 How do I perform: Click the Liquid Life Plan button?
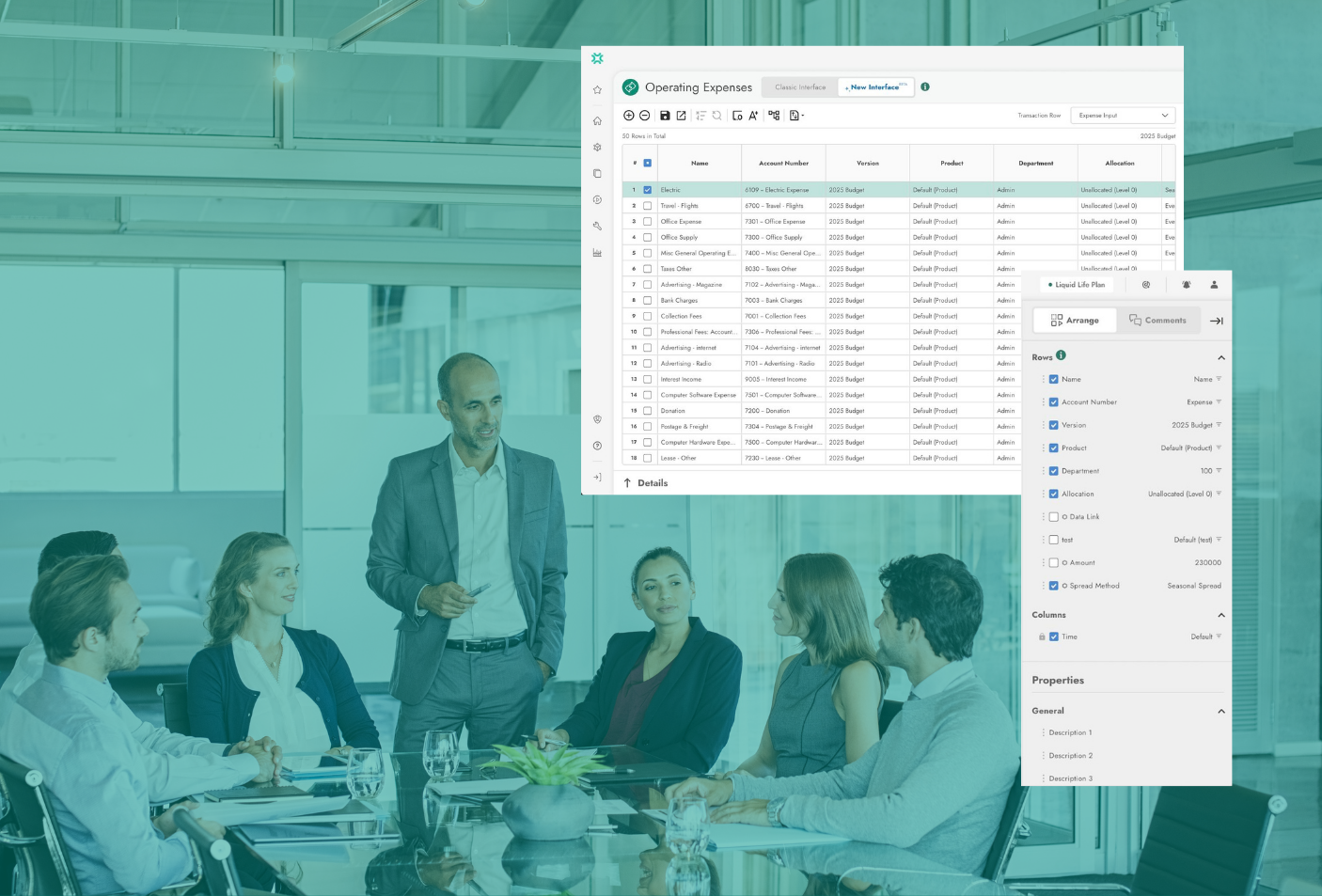(1075, 284)
